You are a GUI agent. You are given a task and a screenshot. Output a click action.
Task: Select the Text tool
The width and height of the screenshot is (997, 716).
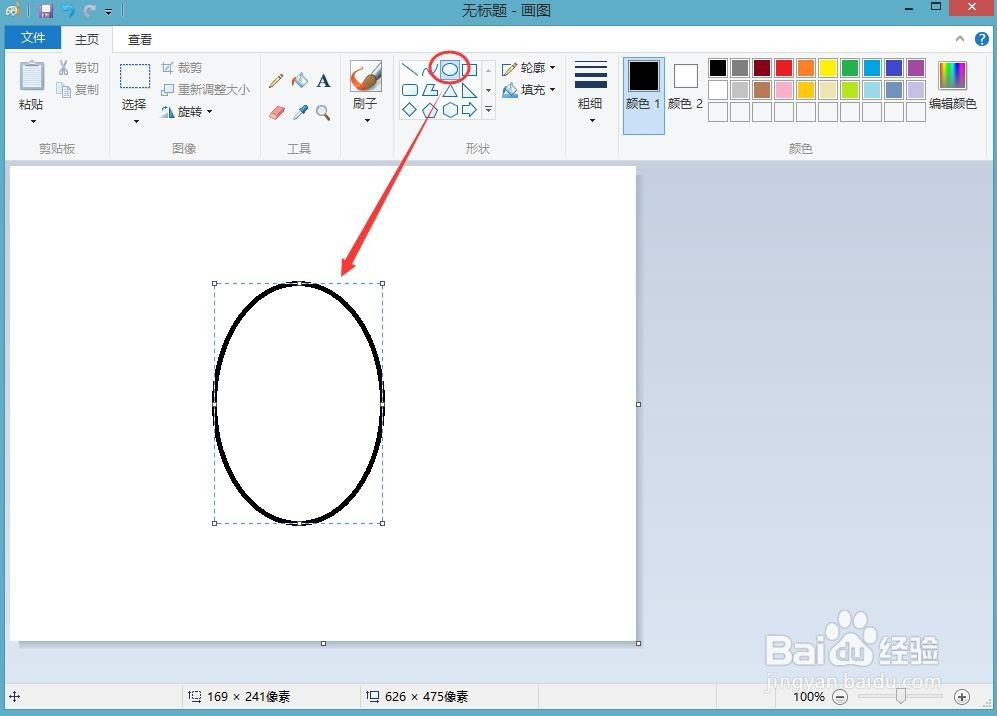click(x=323, y=82)
